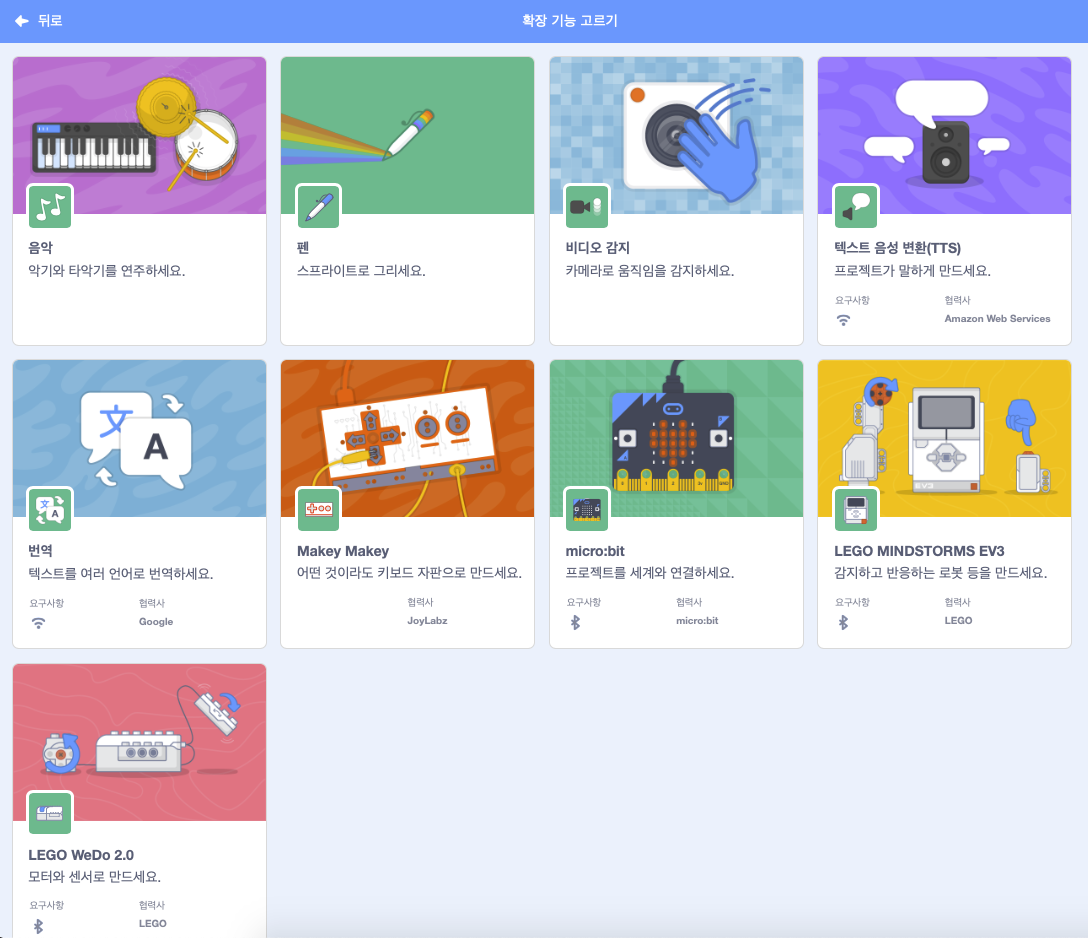Open the 펜 rainbow pen thumbnail
Screen dimensions: 1088x938
click(407, 136)
